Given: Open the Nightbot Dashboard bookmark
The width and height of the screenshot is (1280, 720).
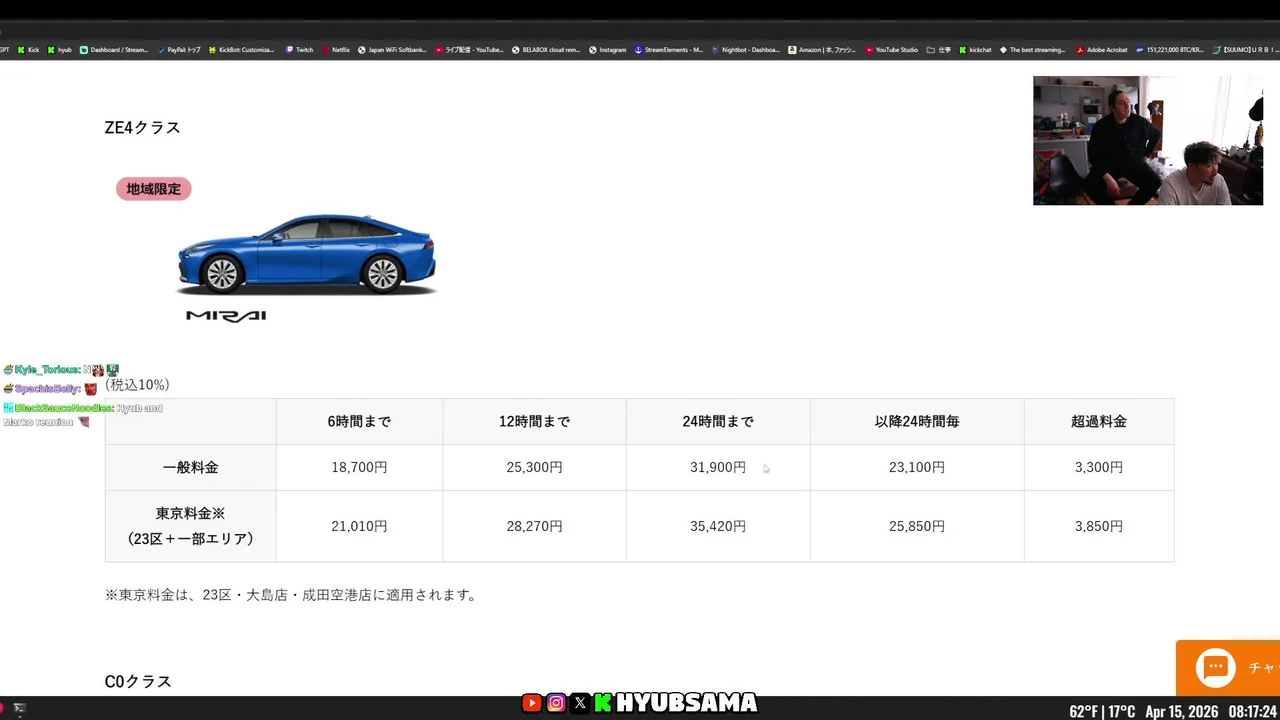Looking at the screenshot, I should click(745, 49).
